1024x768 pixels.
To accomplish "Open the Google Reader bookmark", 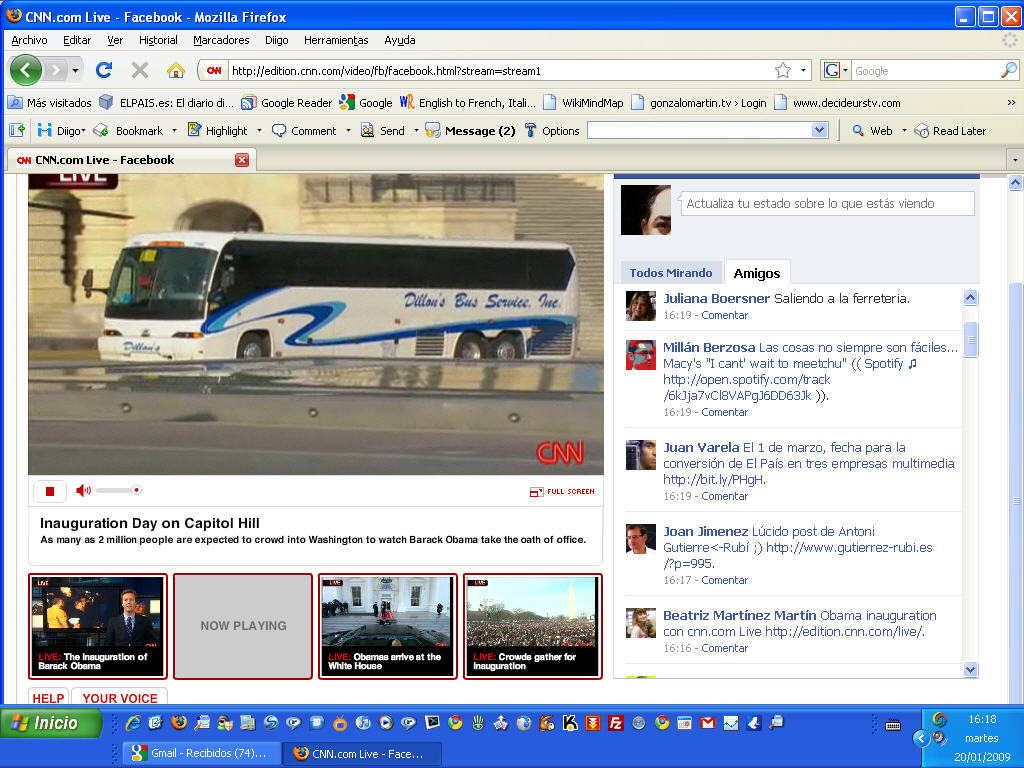I will pos(287,103).
